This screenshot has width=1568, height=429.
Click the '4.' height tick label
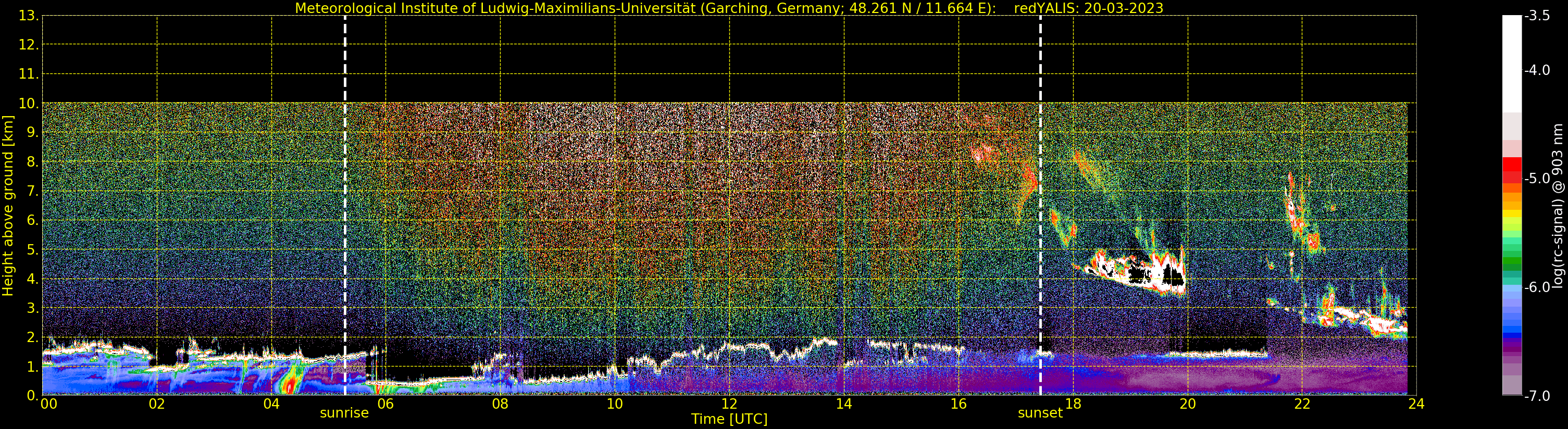(33, 279)
